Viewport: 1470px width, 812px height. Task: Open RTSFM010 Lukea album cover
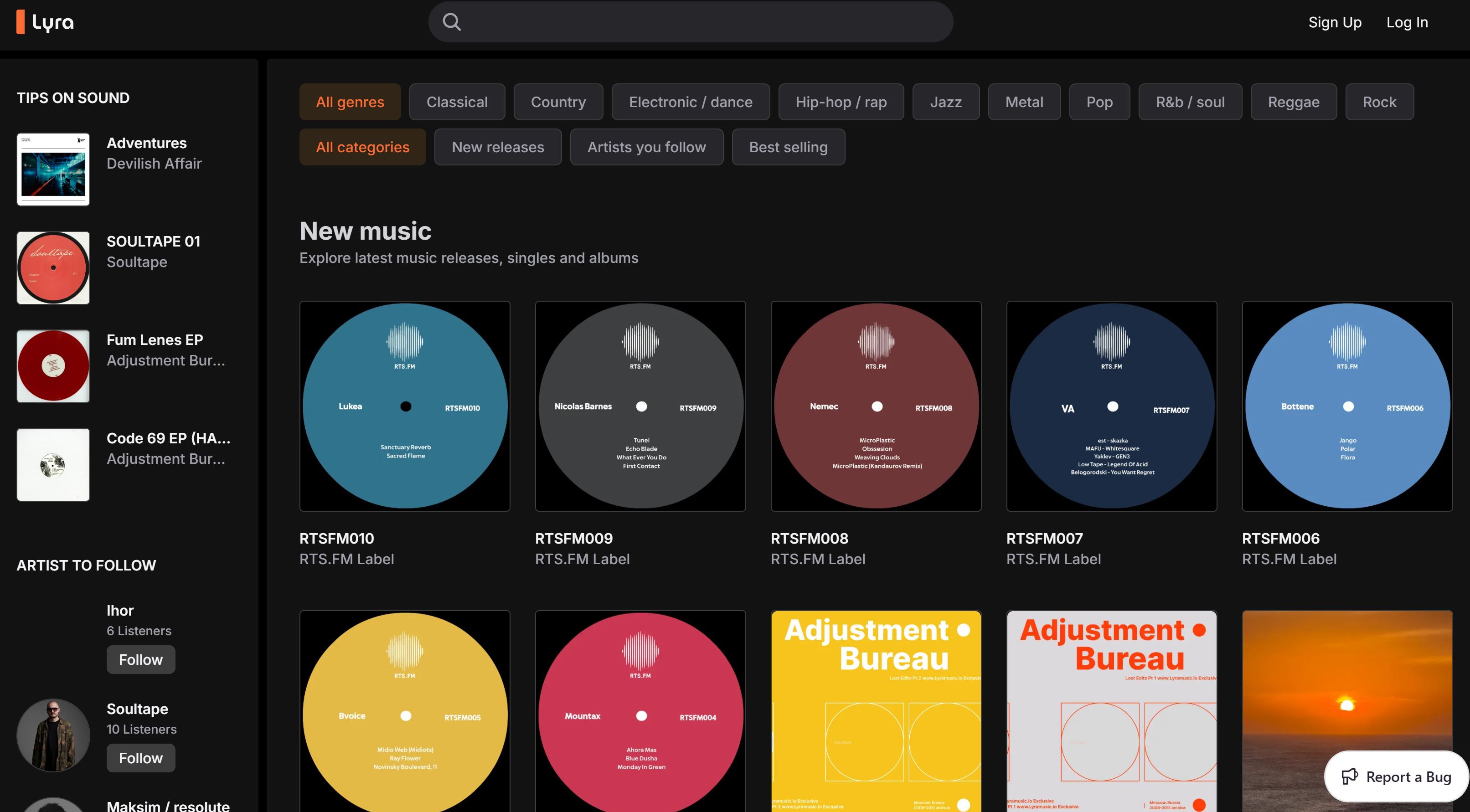[405, 406]
